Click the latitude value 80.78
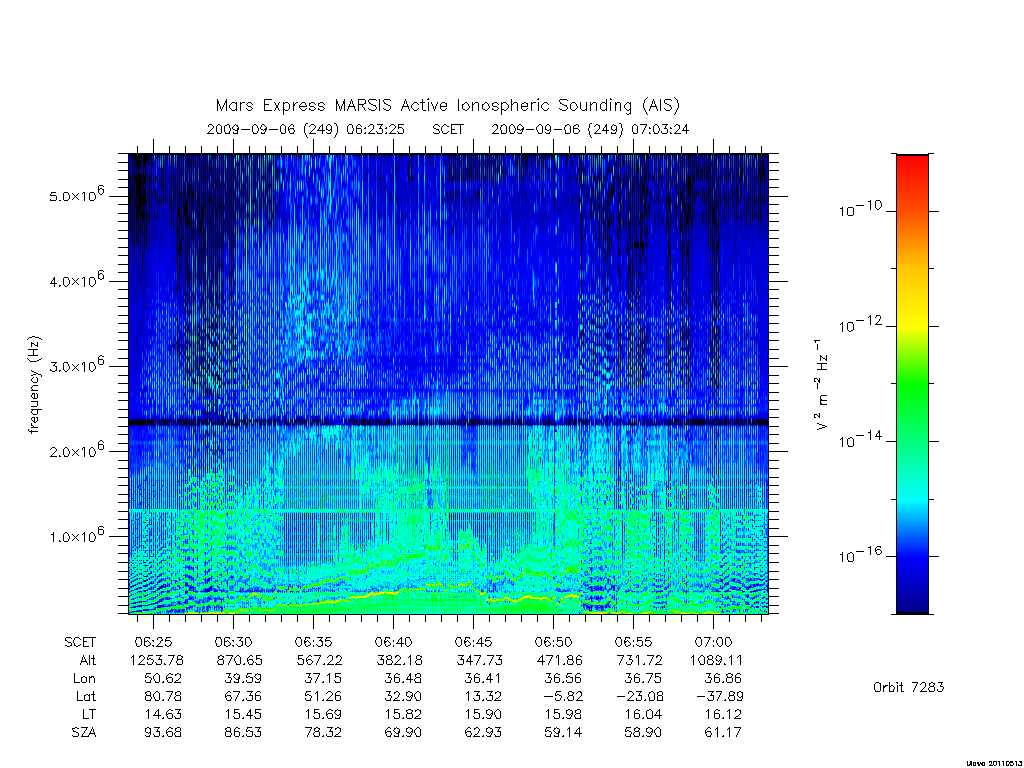Screen dimensions: 1024x768 click(x=163, y=696)
